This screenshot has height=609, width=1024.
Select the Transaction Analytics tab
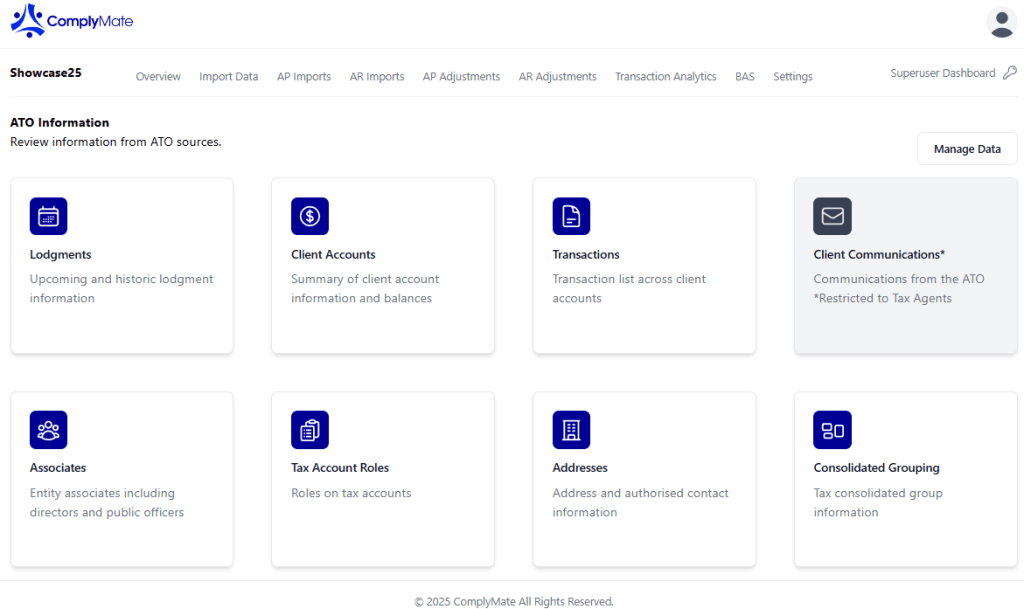[665, 77]
